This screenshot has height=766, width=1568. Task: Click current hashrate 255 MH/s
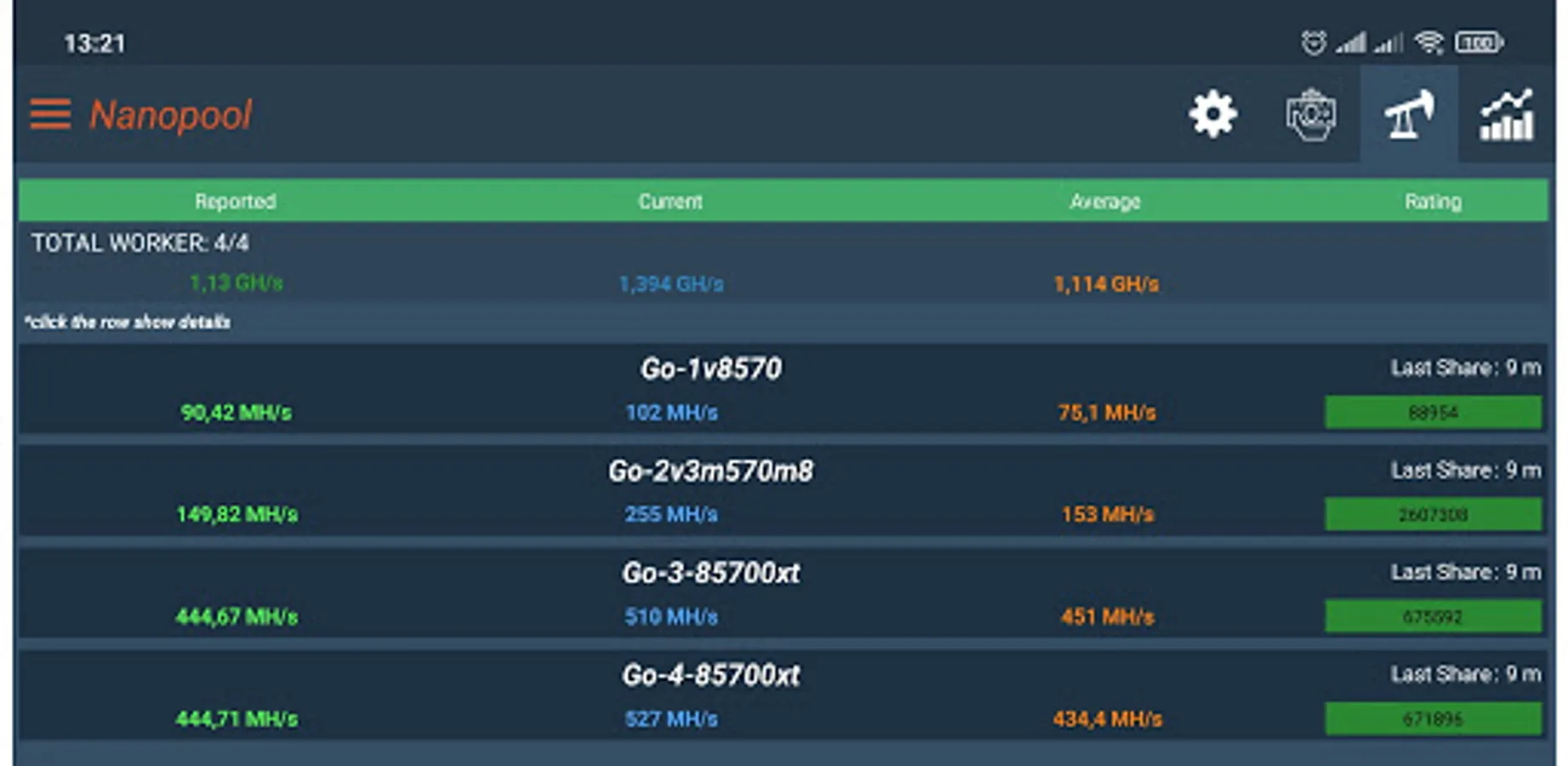click(x=671, y=515)
